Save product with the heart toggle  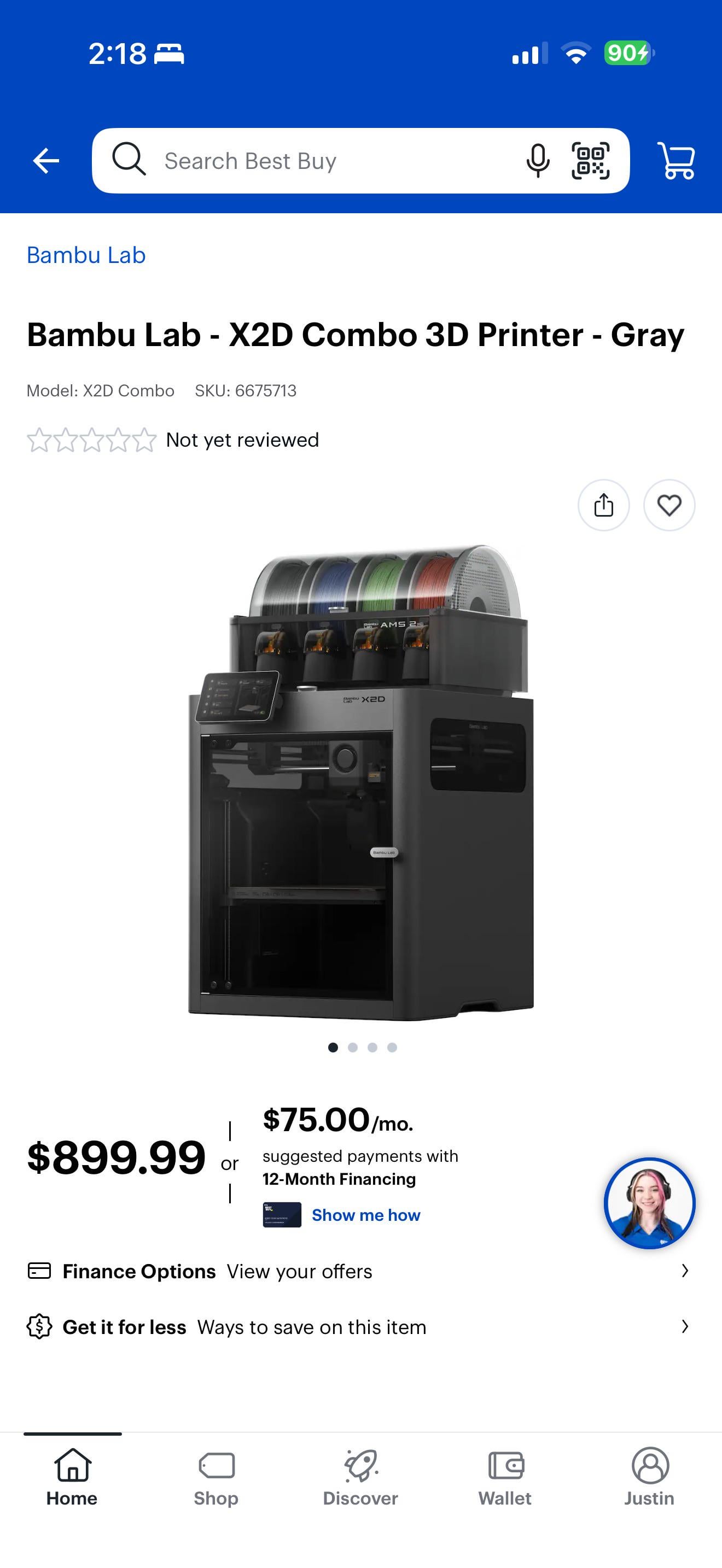pos(669,505)
